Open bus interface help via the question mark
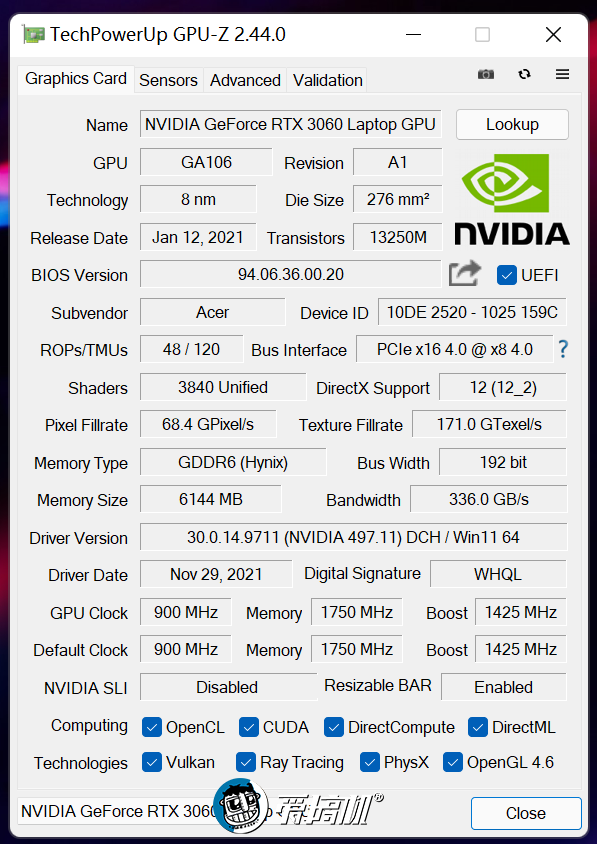 (563, 350)
